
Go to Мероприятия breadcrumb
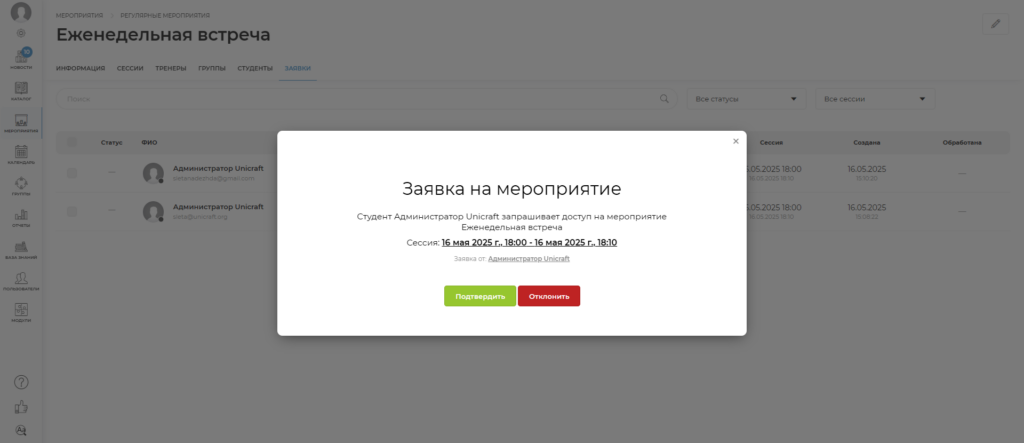click(x=80, y=15)
